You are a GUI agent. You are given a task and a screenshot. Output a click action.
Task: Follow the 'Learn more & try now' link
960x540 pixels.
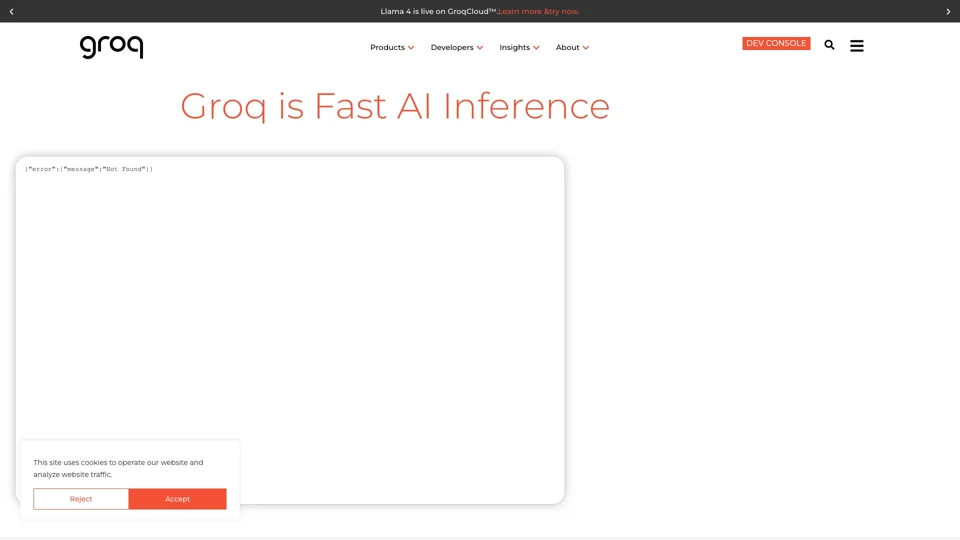539,11
